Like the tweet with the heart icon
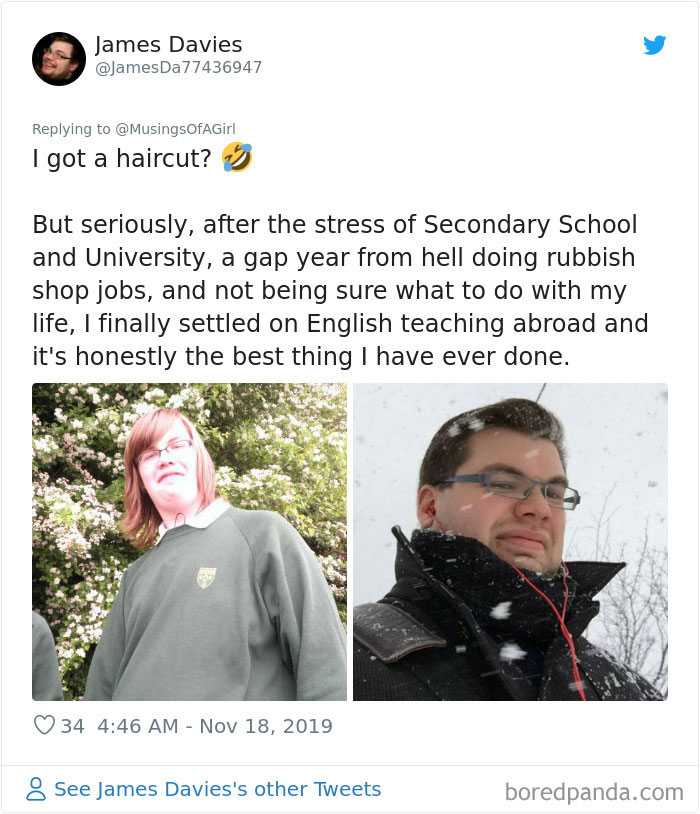 click(x=44, y=725)
